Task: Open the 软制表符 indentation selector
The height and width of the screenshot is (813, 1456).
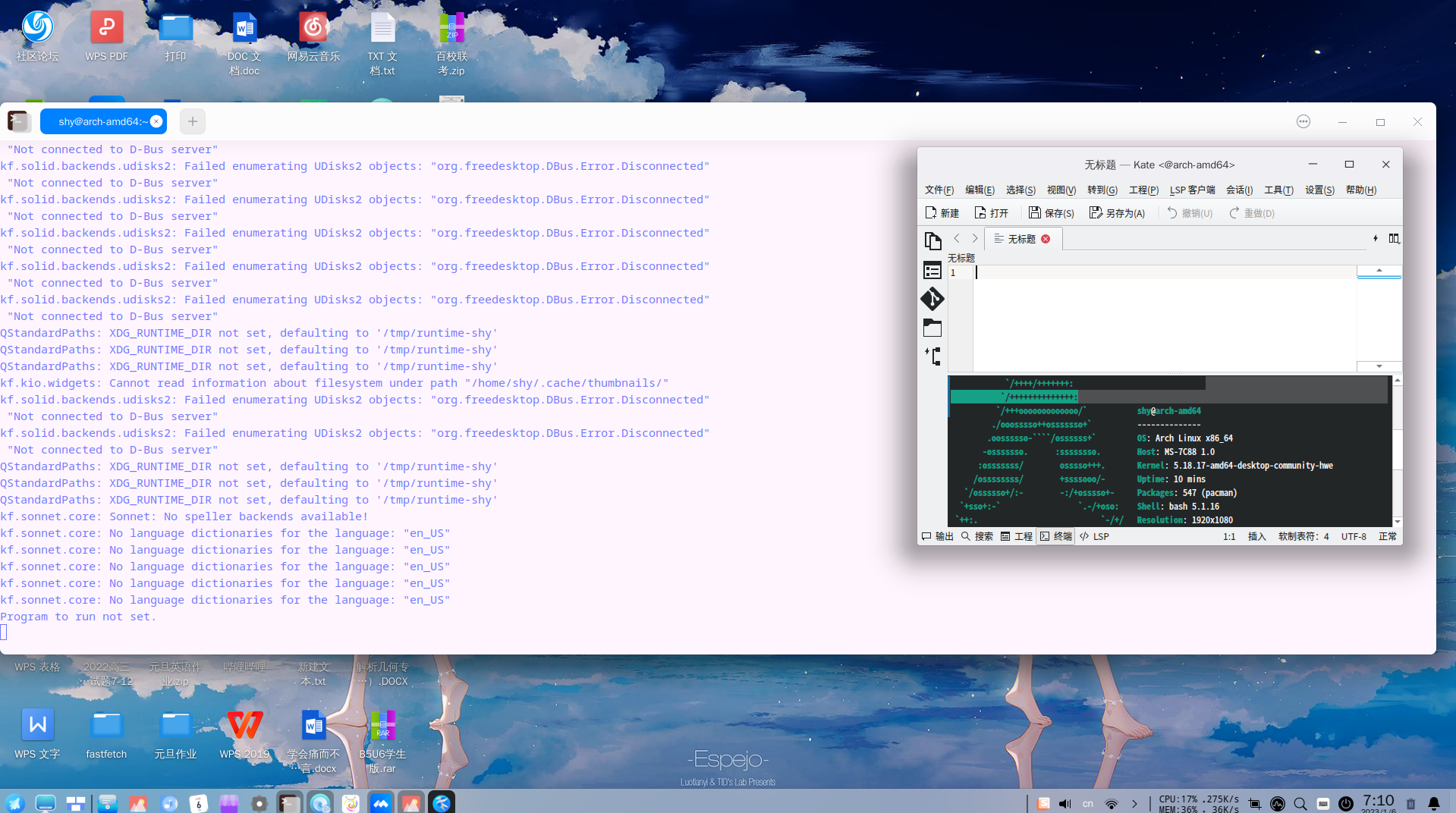Action: coord(1303,536)
